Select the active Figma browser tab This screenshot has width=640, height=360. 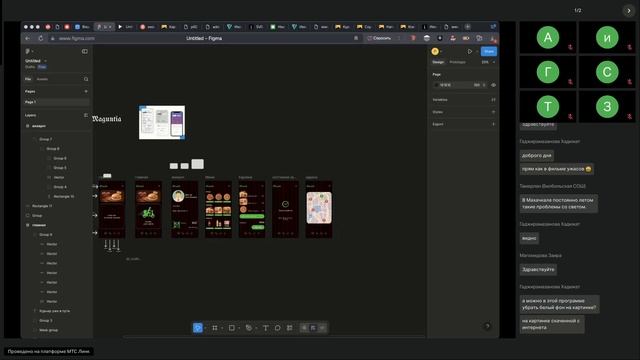[104, 27]
